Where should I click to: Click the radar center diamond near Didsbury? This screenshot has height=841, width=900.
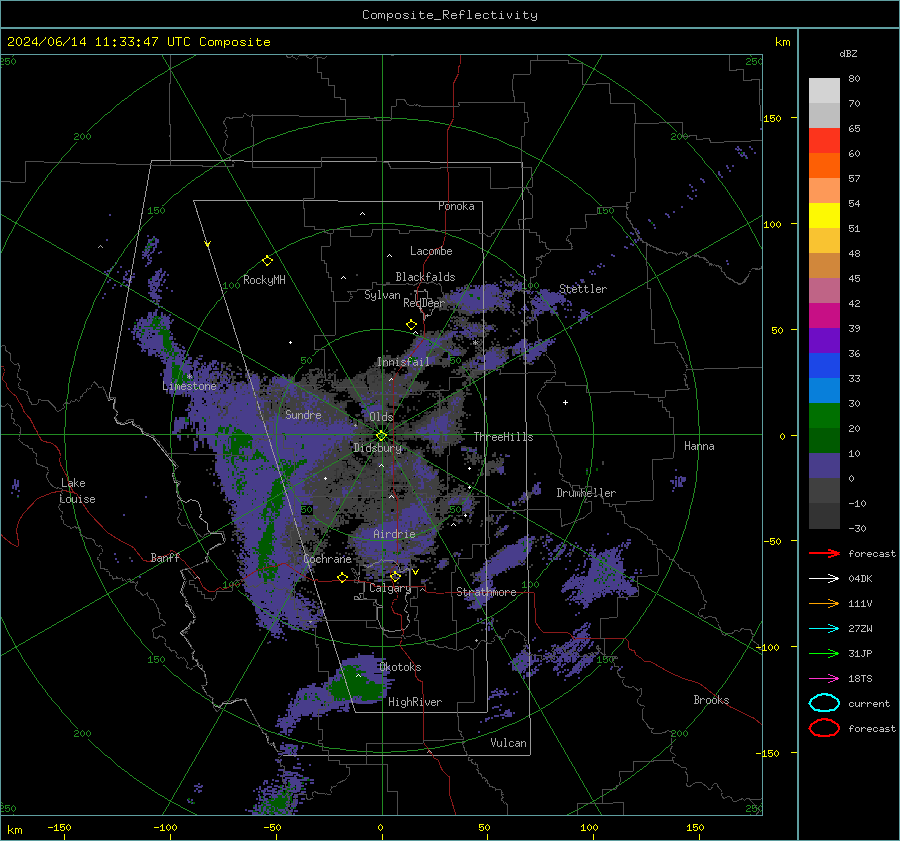click(x=381, y=436)
